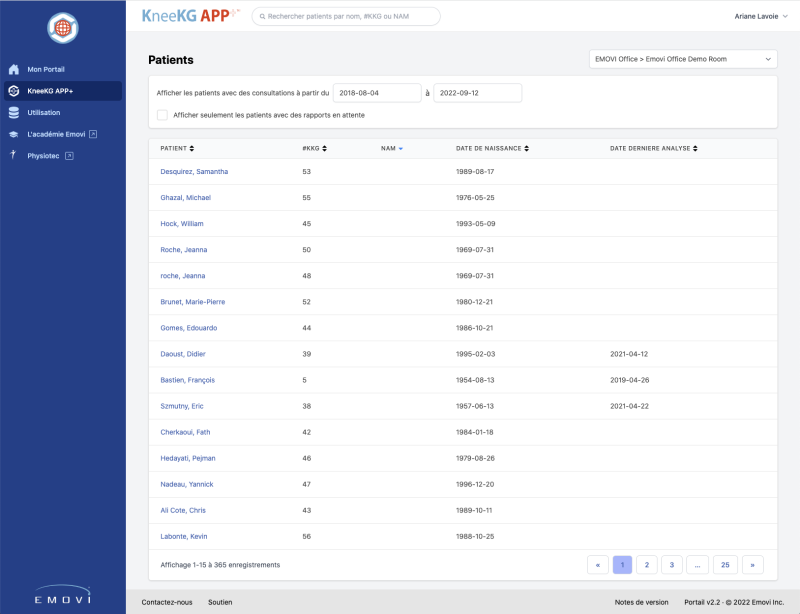Click the L'académie Emovi graduation cap icon
The height and width of the screenshot is (614, 800).
[14, 134]
